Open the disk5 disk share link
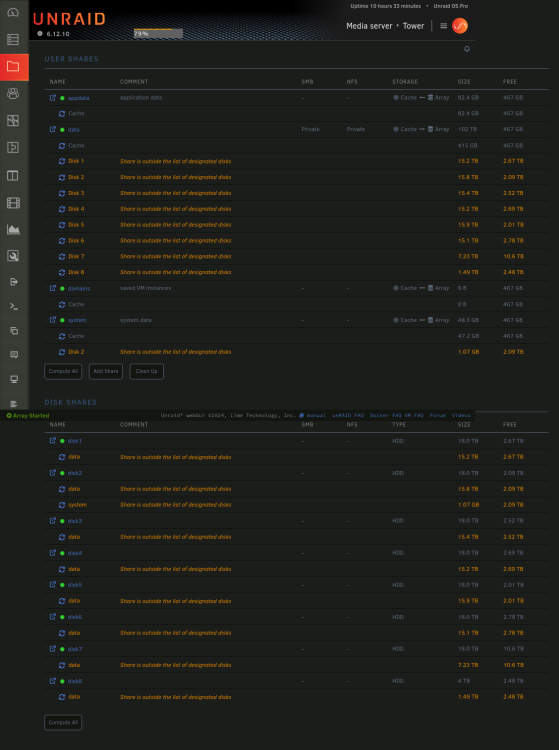The image size is (559, 750). tap(75, 585)
